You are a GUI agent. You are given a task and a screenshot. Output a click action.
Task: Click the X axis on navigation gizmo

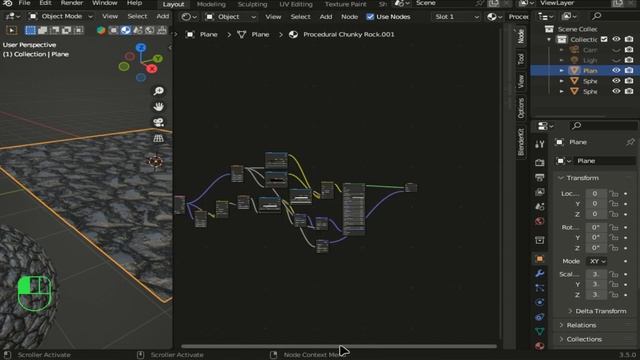pyautogui.click(x=152, y=69)
